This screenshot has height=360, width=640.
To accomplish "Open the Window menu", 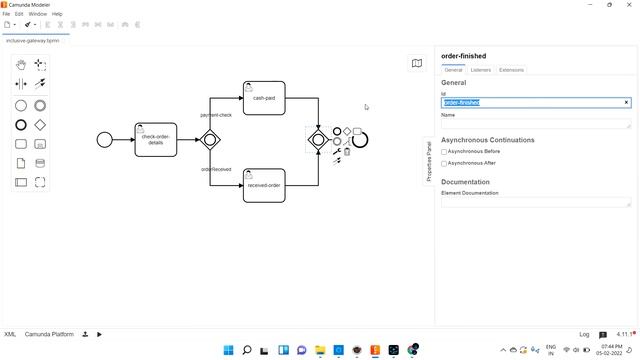I will [38, 14].
